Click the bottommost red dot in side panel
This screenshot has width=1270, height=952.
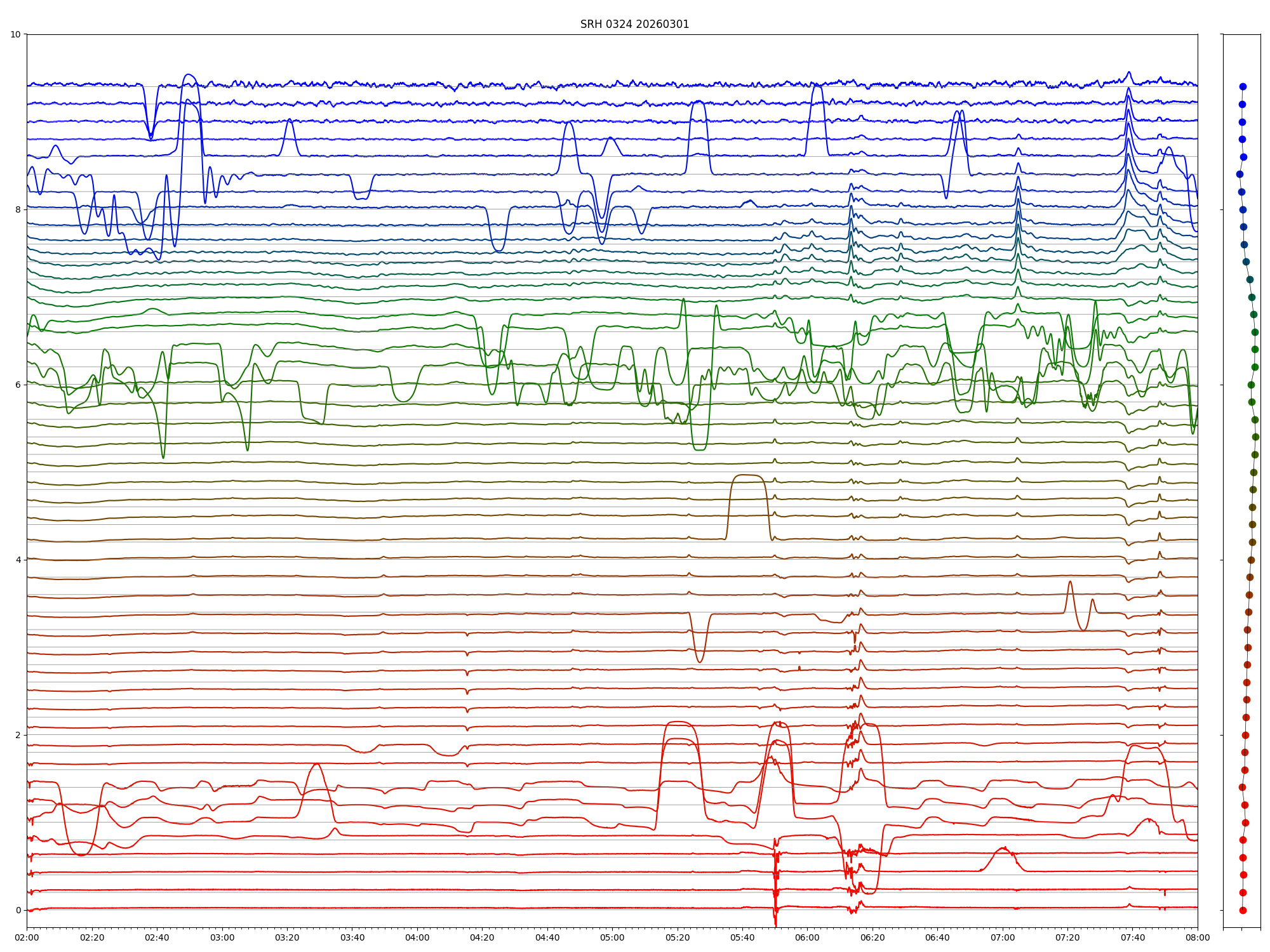coord(1243,910)
